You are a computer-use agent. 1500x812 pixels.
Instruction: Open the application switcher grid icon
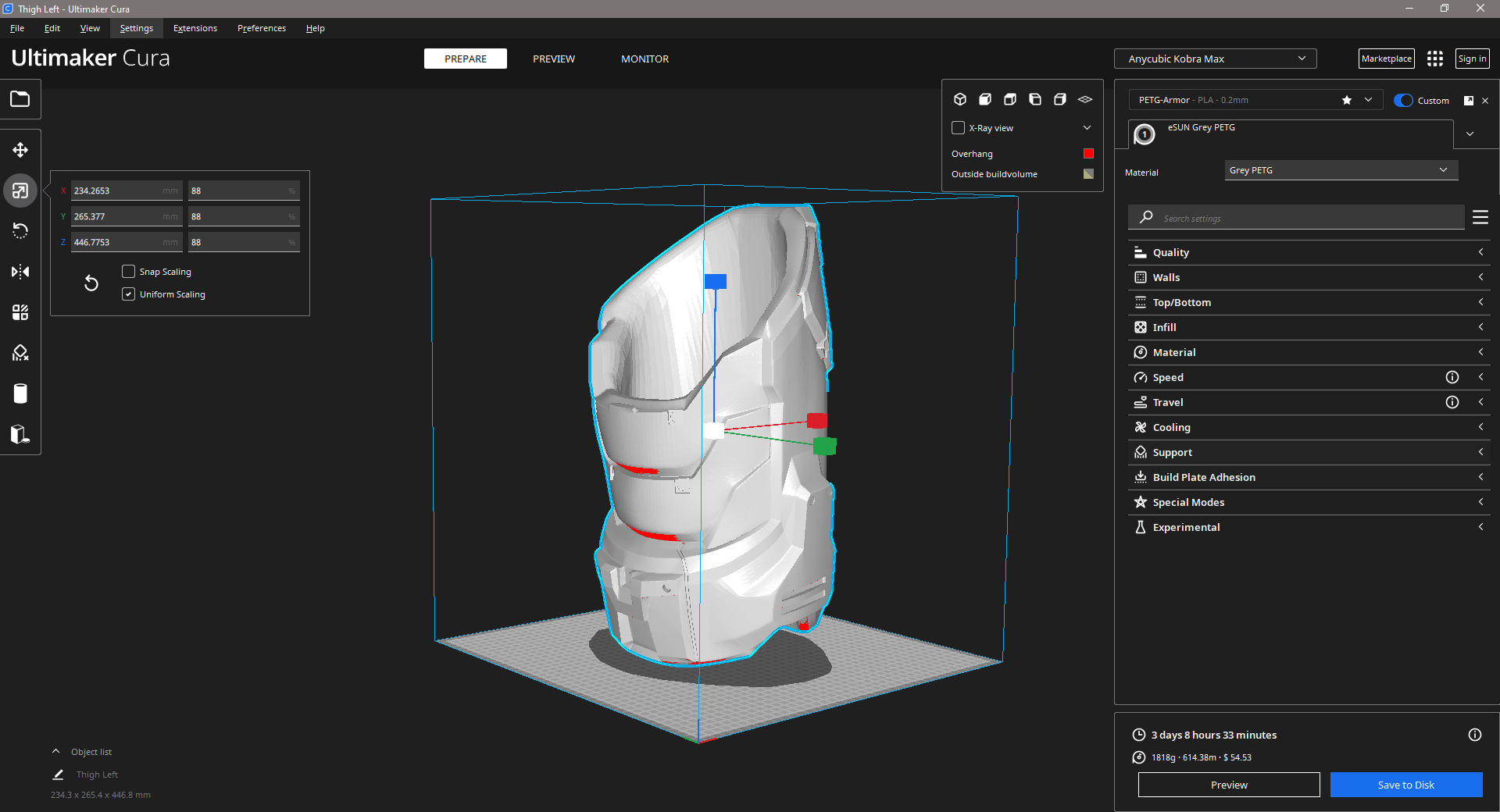click(1435, 59)
